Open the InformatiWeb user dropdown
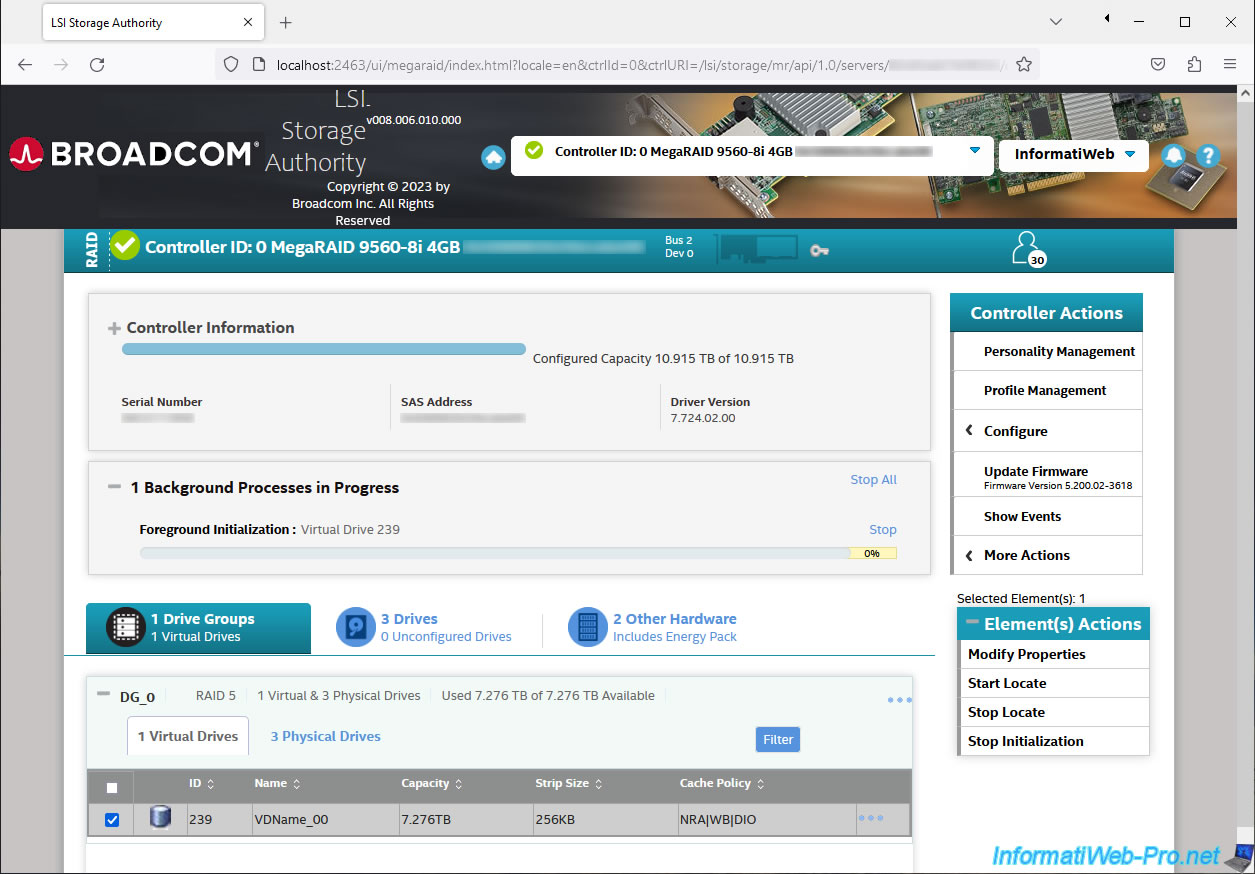 [1074, 154]
